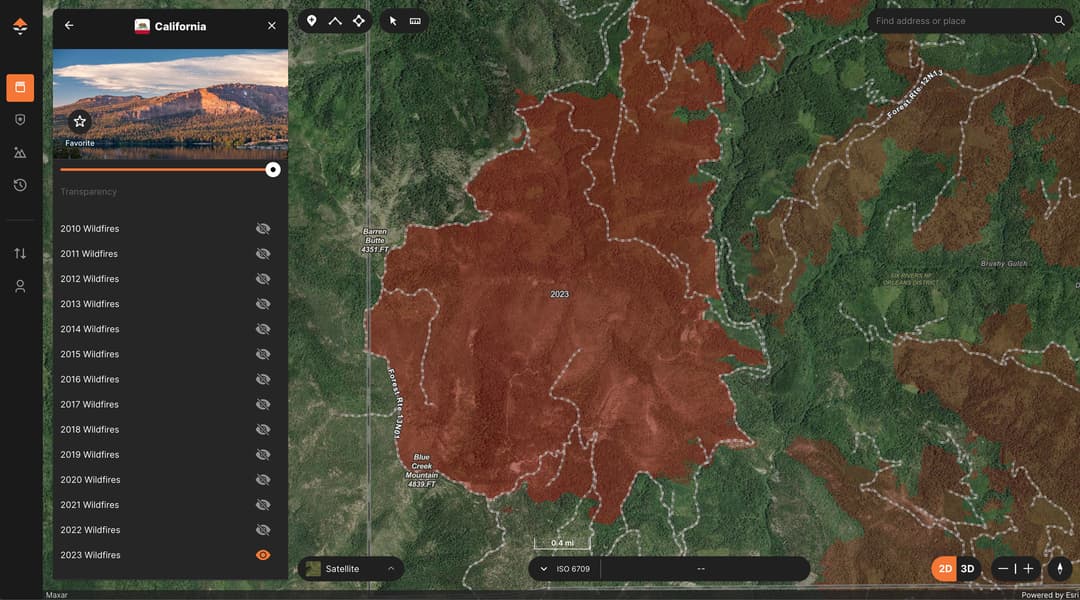The width and height of the screenshot is (1080, 600).
Task: Select the area shape tool
Action: coord(359,21)
